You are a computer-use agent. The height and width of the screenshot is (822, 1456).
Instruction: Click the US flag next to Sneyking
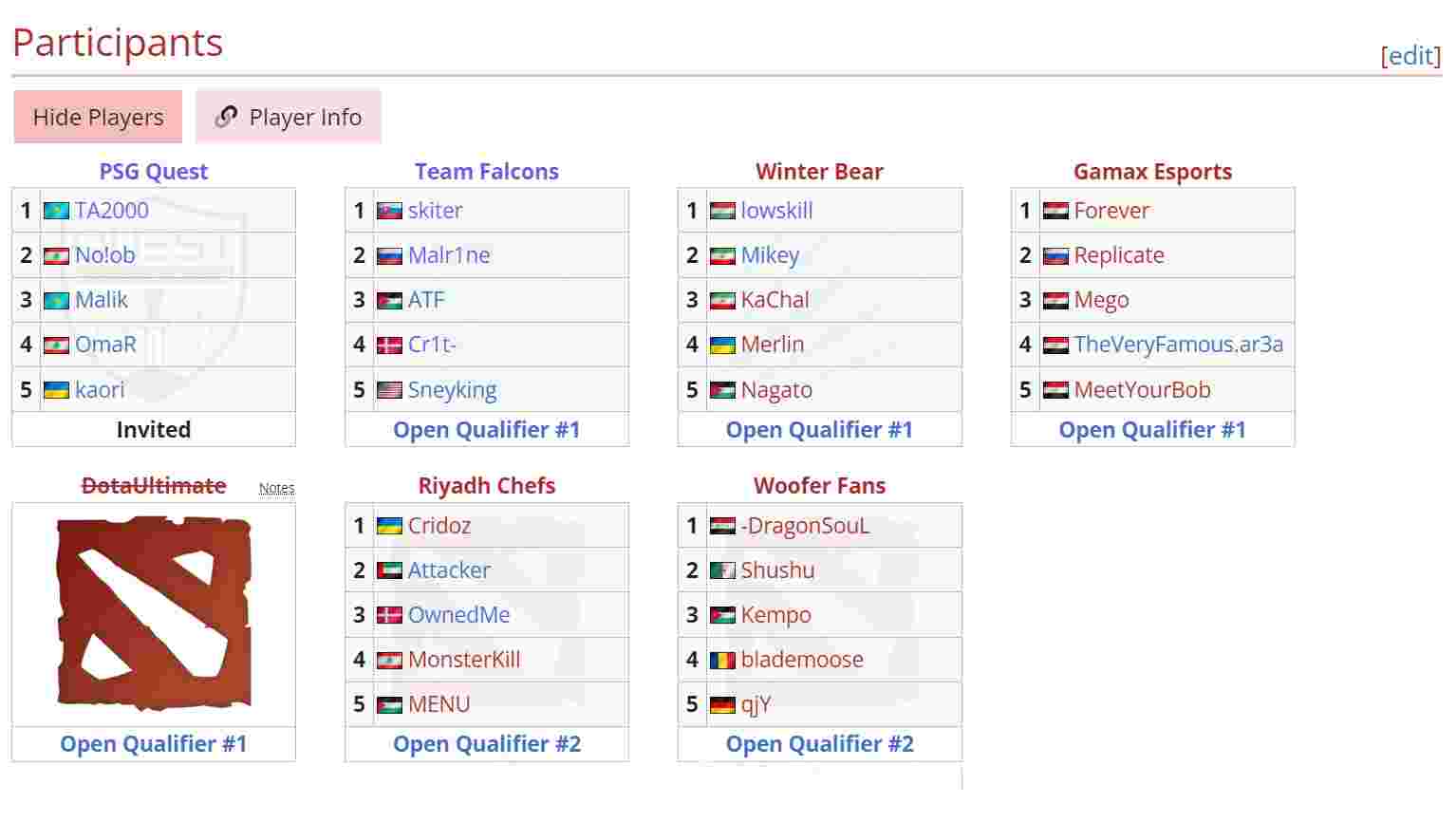click(389, 390)
